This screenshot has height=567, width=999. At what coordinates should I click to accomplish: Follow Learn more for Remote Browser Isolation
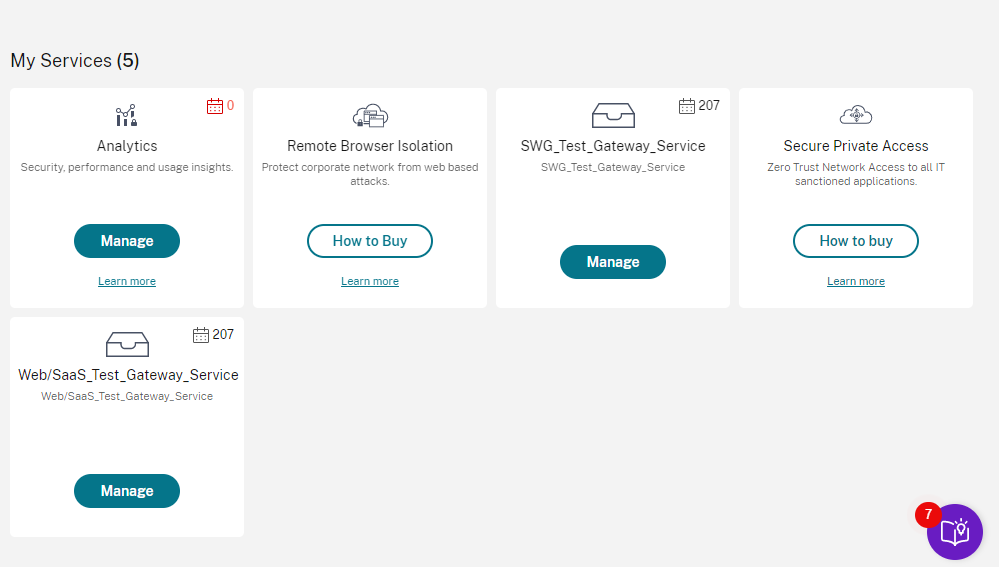(x=370, y=282)
